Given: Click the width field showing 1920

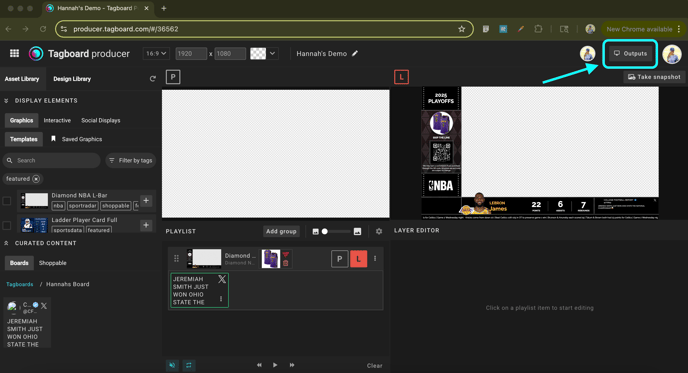Looking at the screenshot, I should click(191, 54).
